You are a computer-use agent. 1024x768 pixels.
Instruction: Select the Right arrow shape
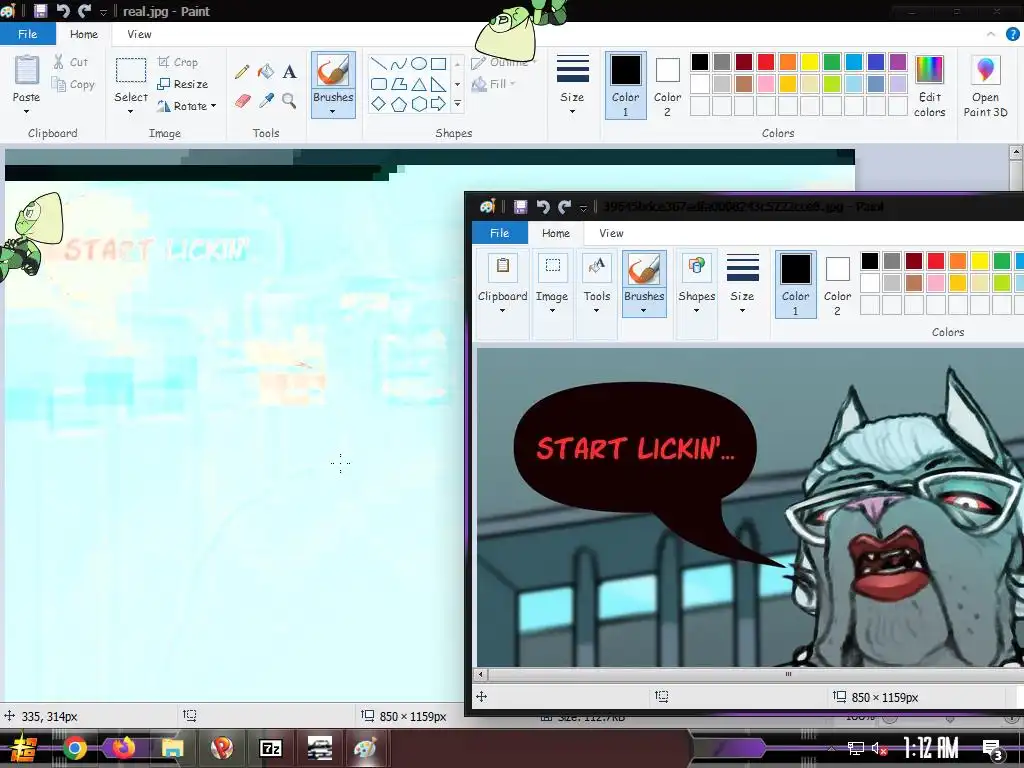[x=438, y=104]
